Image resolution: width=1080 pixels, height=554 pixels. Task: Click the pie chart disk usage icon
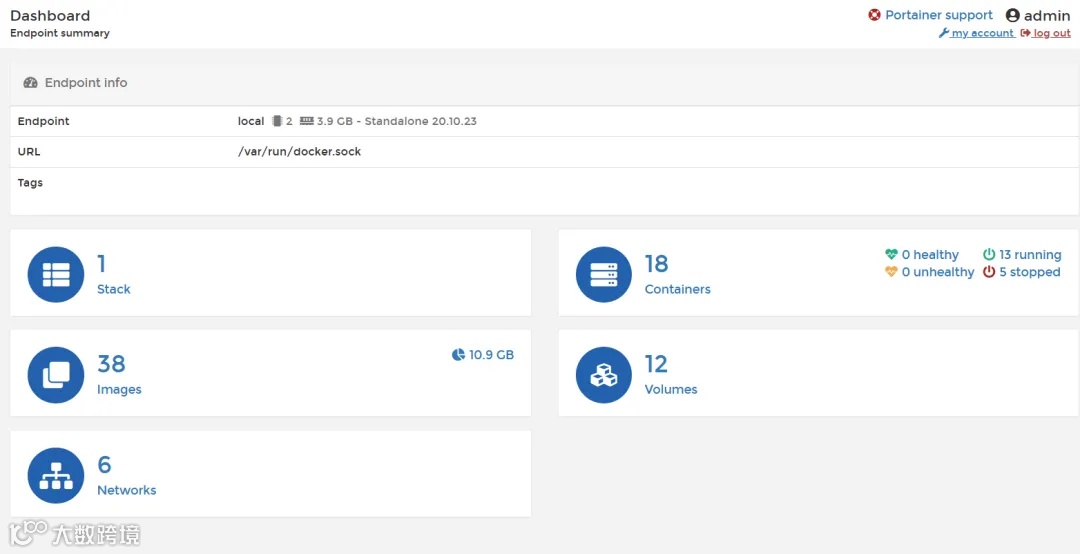(458, 355)
